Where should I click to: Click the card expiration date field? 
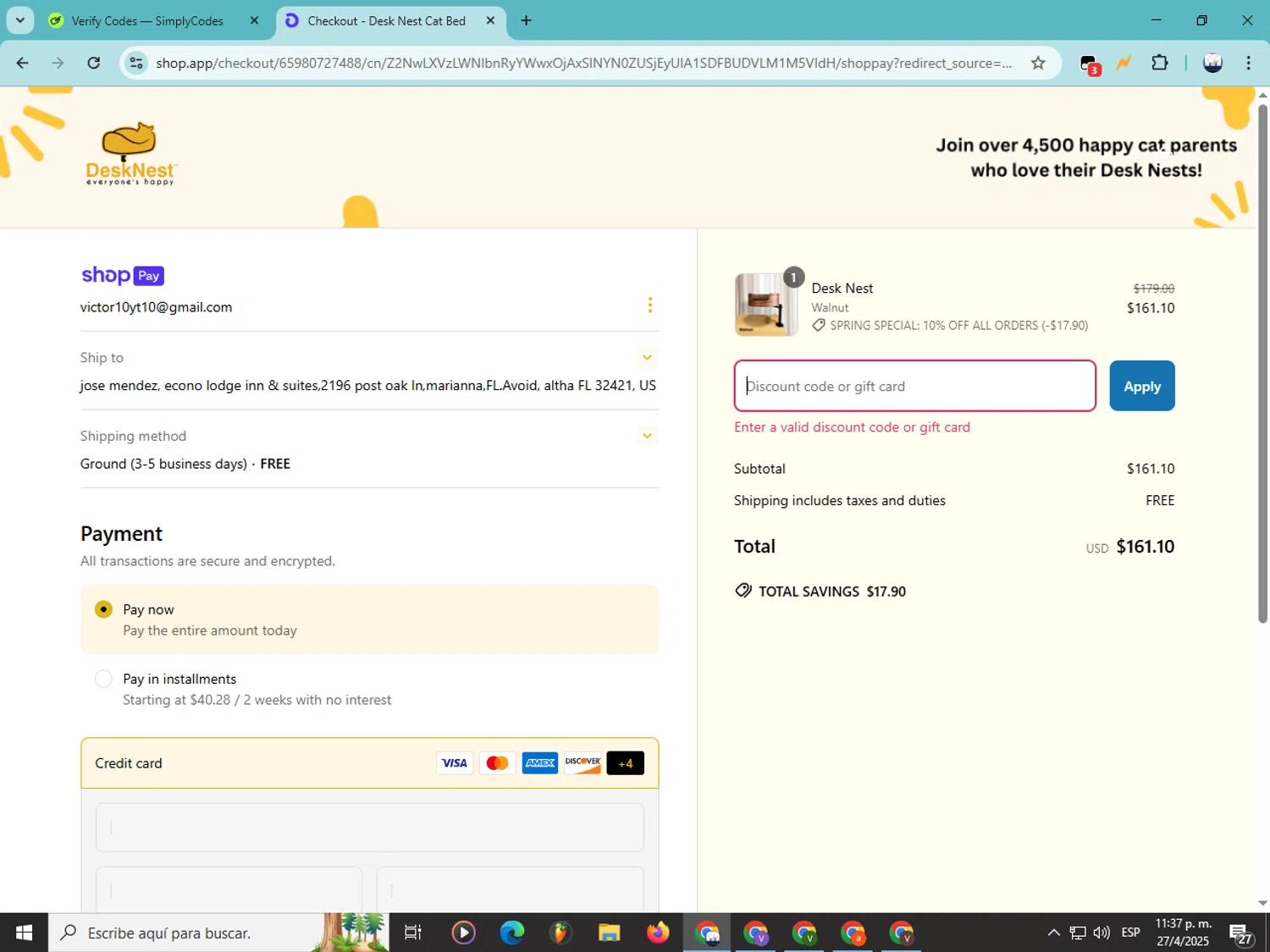229,889
